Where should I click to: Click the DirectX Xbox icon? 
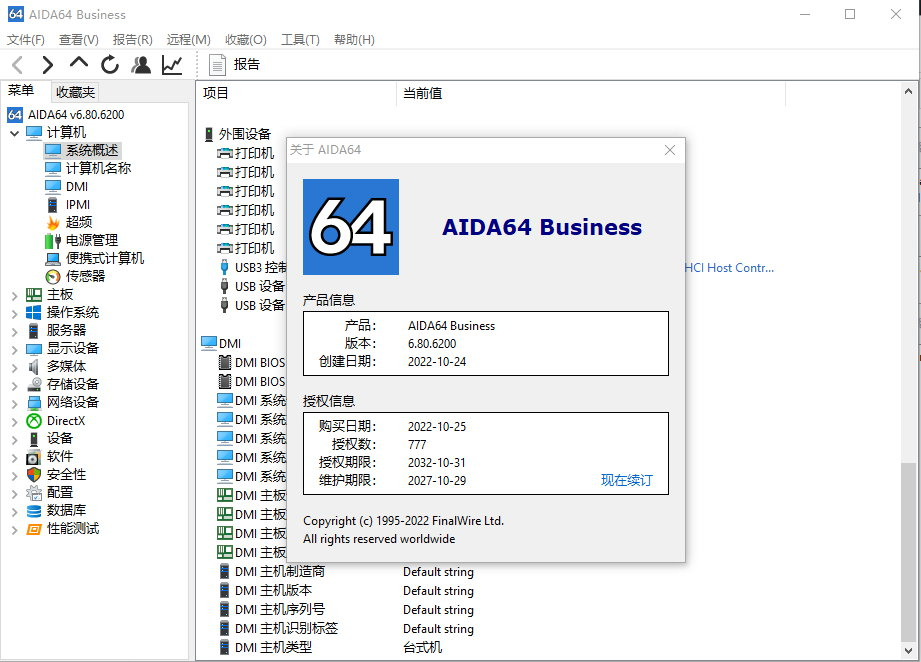[x=34, y=421]
